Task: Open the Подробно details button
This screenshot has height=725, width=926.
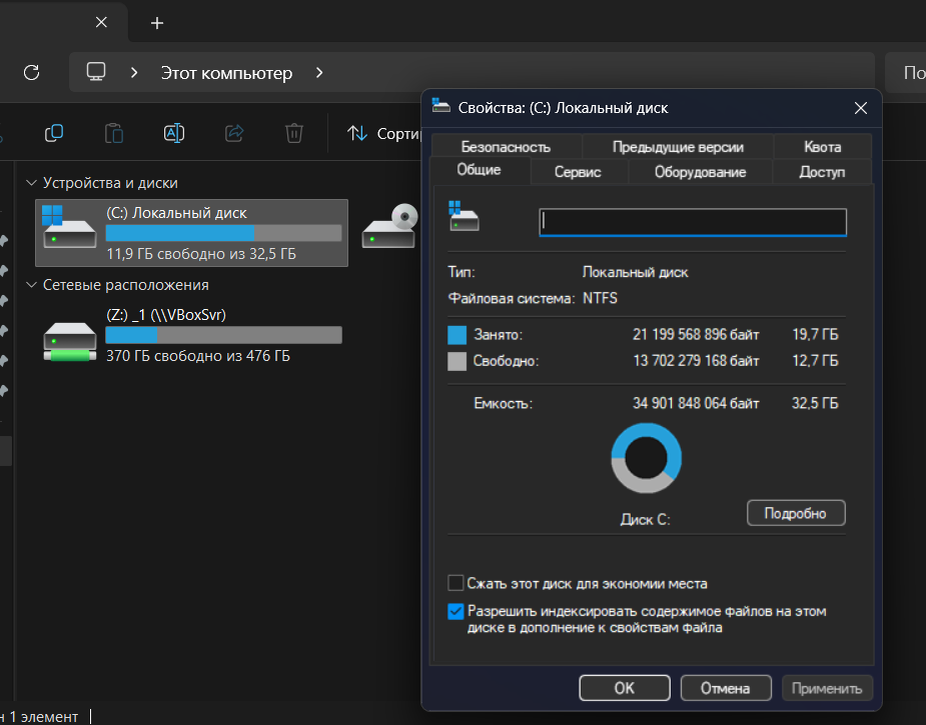Action: pos(795,513)
